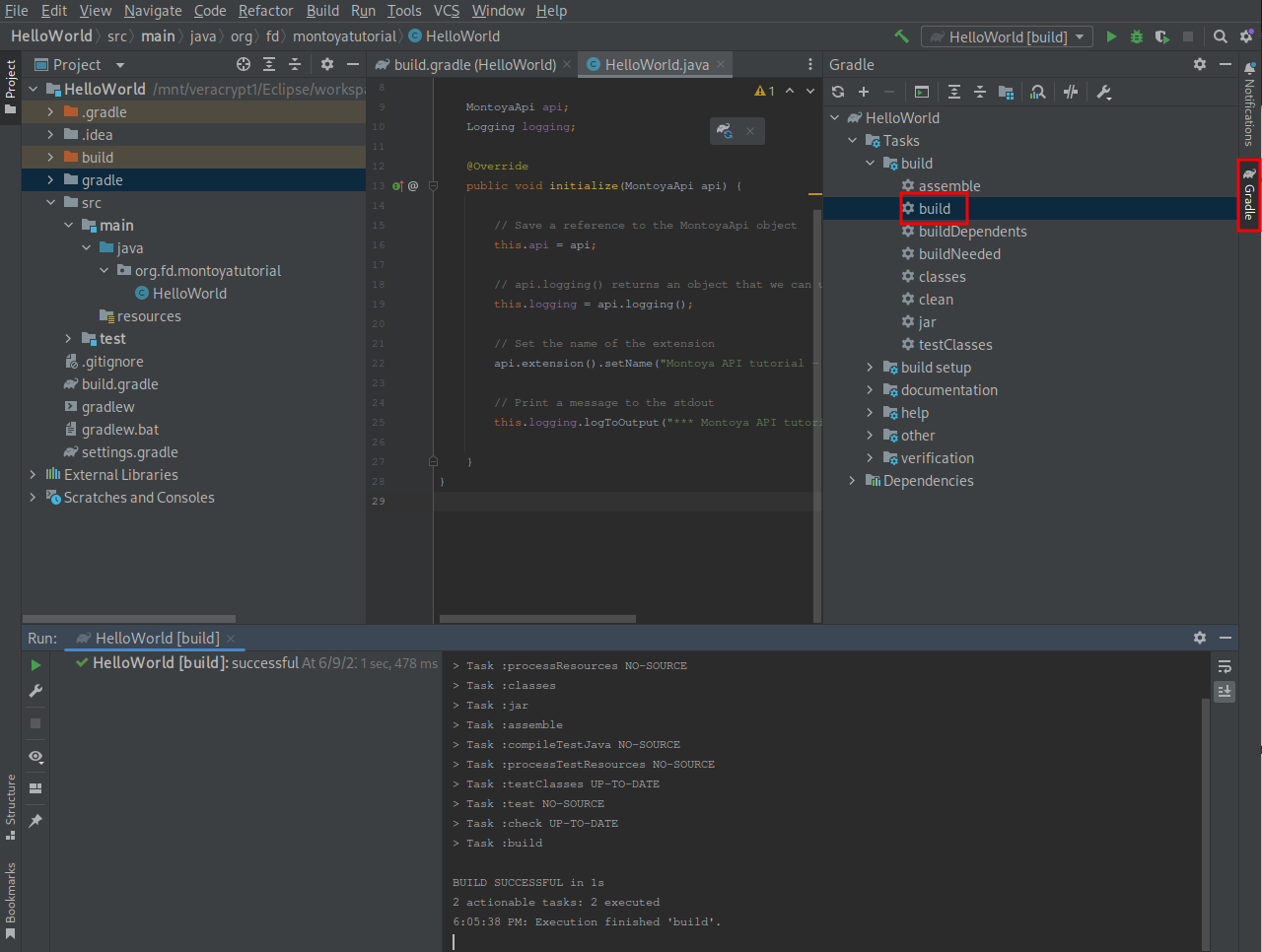Toggle scroll to end in Run console
This screenshot has width=1262, height=952.
click(1225, 691)
